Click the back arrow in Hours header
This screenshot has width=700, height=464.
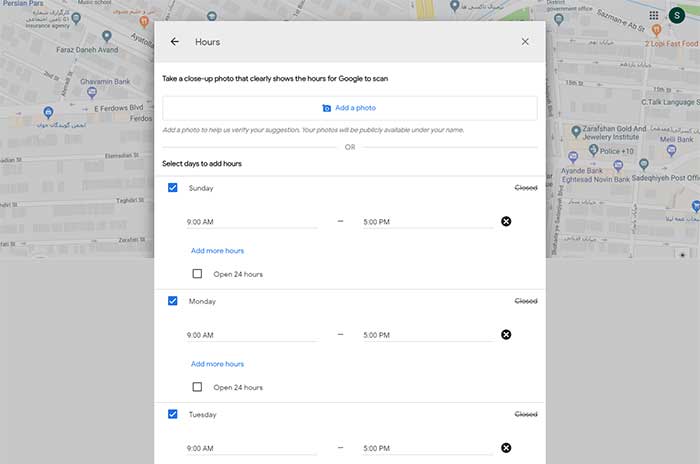[175, 42]
